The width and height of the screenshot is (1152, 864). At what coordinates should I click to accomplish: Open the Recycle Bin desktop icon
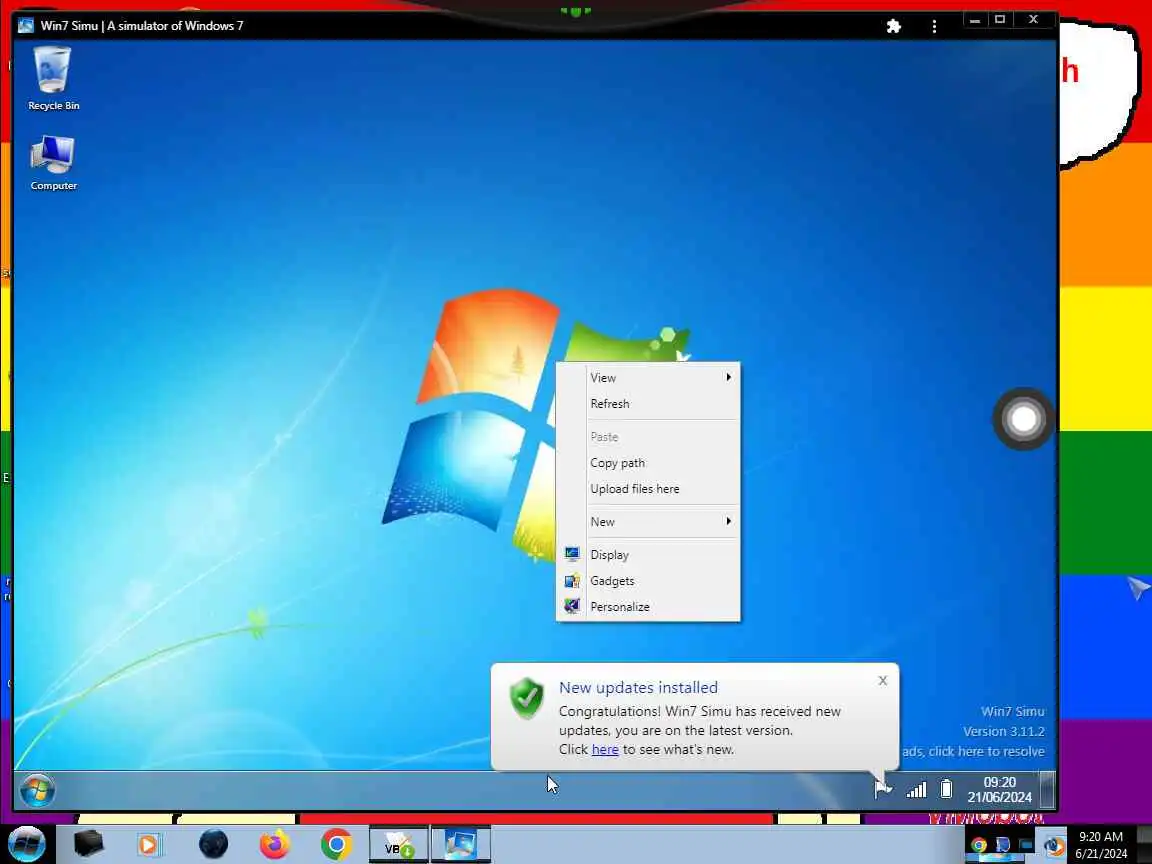pyautogui.click(x=53, y=78)
